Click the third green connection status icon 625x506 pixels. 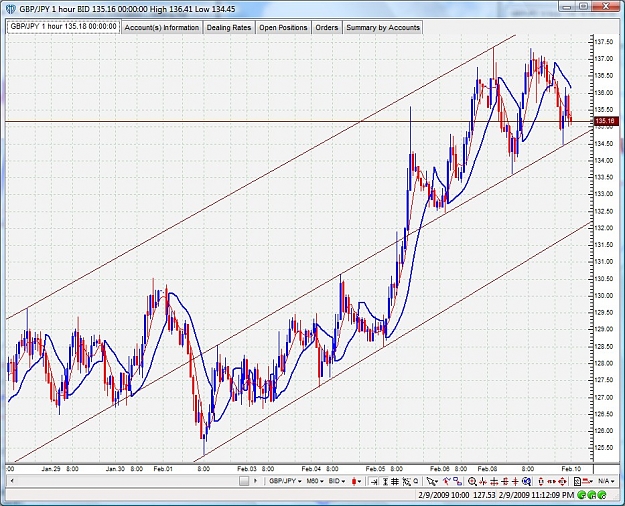click(x=601, y=495)
